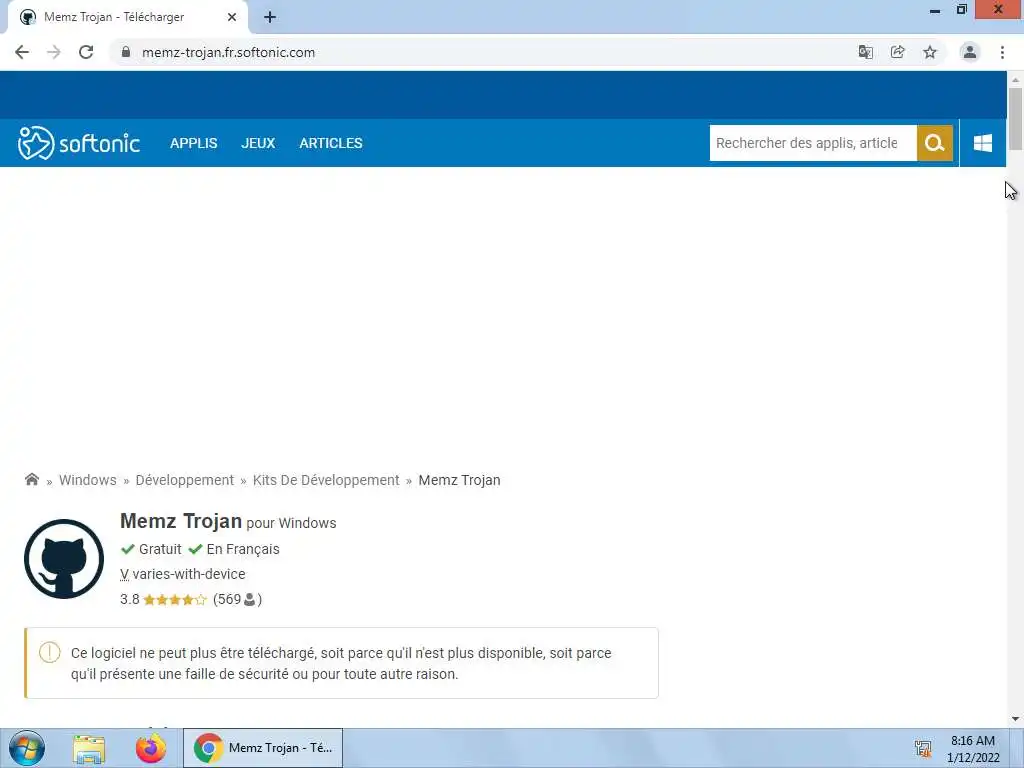Click the En Français label
Screen dimensions: 1024x768
pos(243,549)
